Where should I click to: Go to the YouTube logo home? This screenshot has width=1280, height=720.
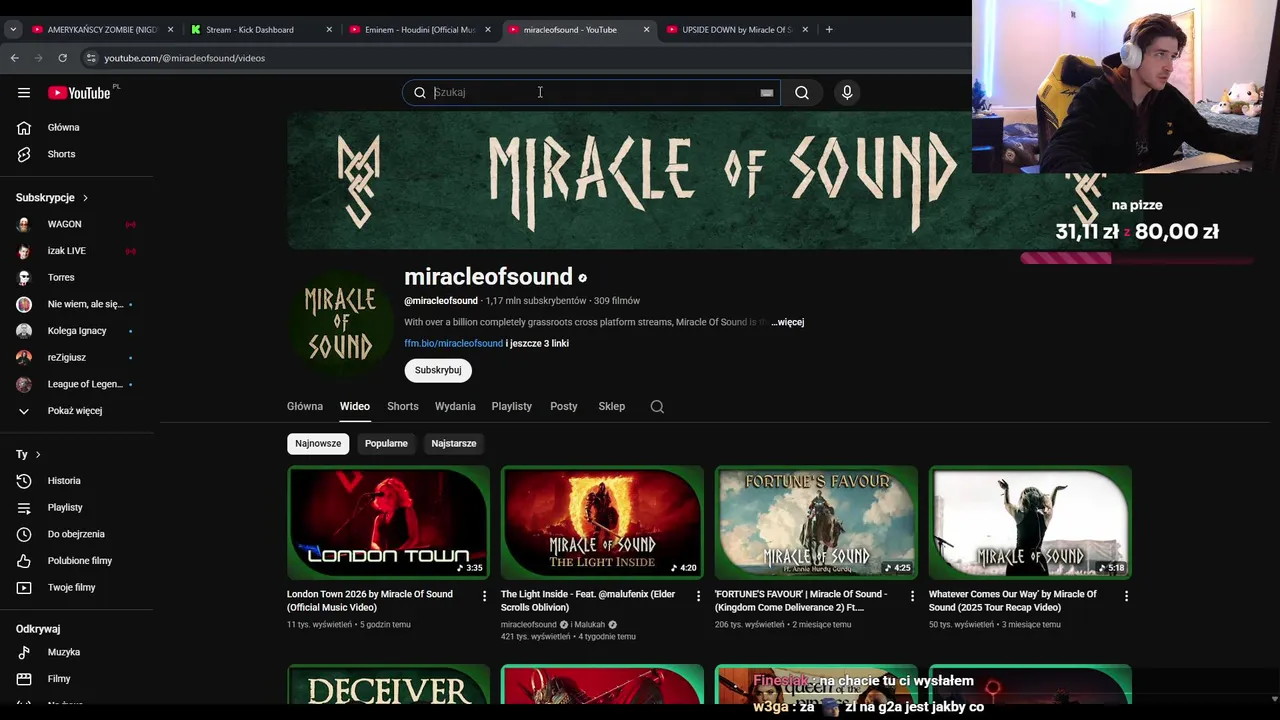coord(79,93)
